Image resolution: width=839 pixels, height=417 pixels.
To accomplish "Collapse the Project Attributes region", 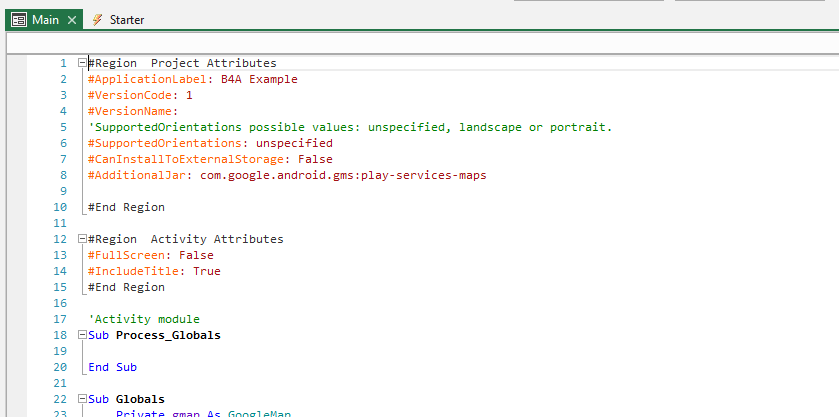I will pyautogui.click(x=82, y=63).
